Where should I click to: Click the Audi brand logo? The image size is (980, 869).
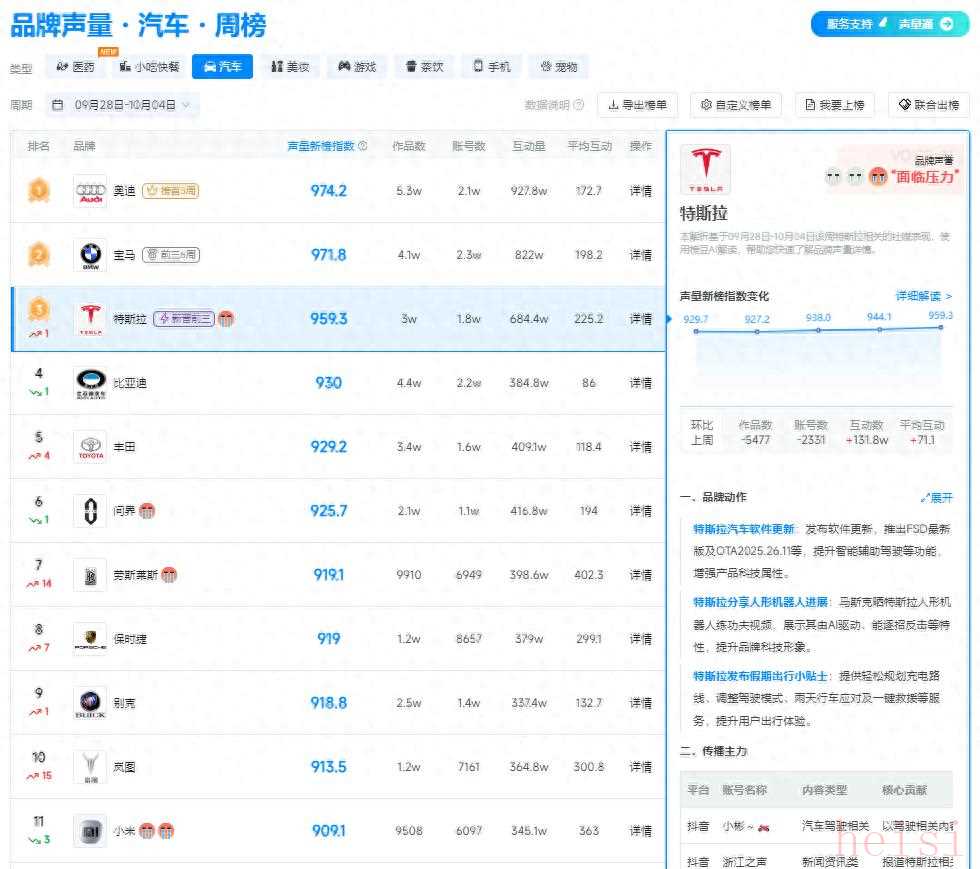pos(90,191)
